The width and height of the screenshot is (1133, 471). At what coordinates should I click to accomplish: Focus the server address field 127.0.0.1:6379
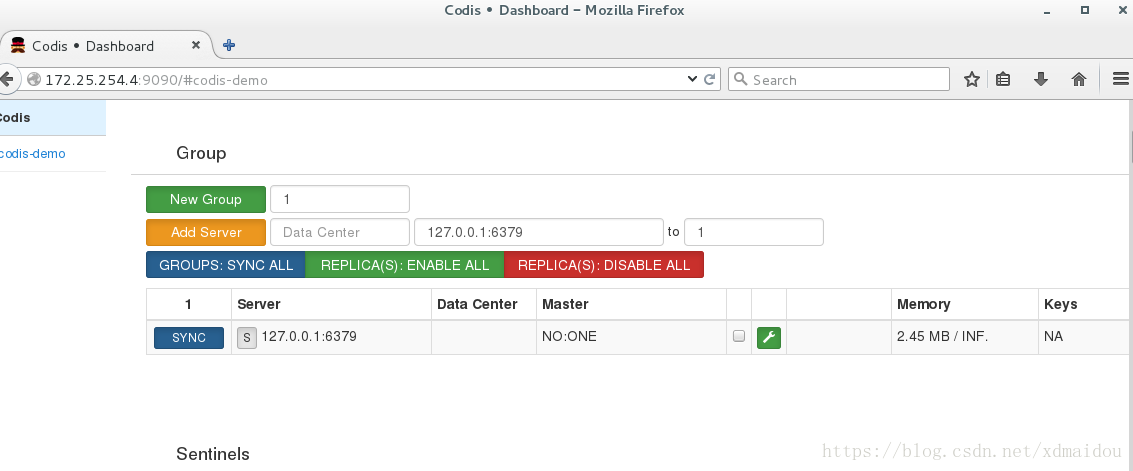[538, 233]
